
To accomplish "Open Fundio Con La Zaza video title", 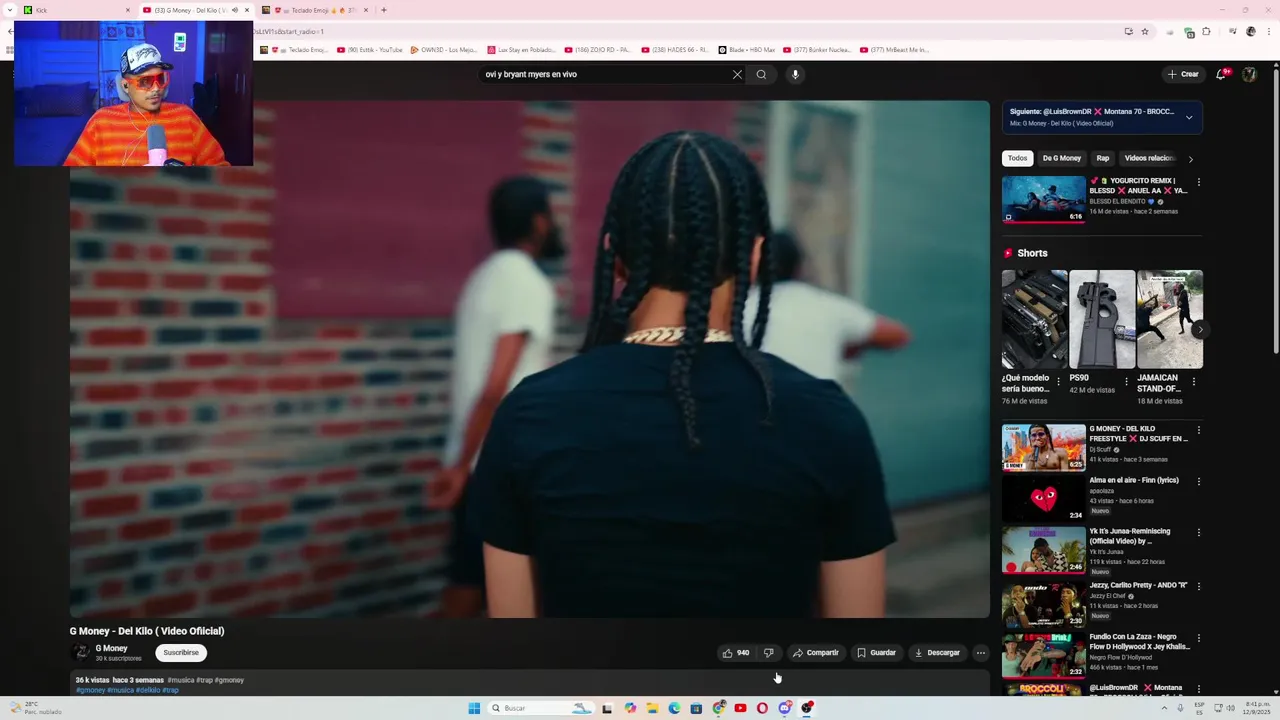I will point(1140,641).
